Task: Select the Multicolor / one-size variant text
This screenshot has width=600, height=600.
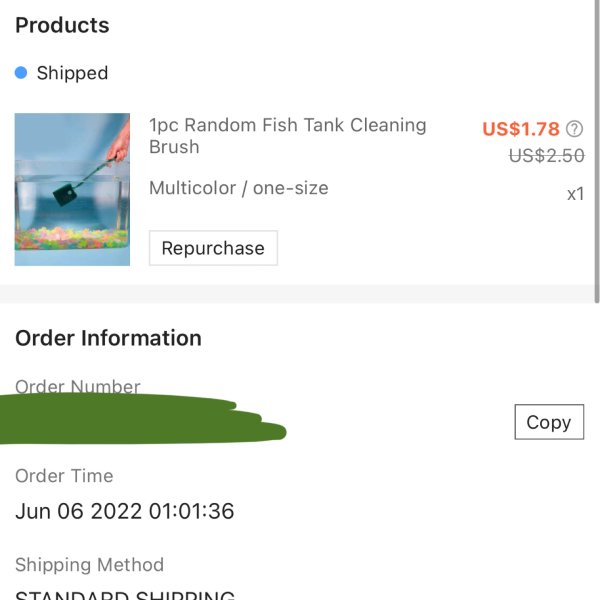Action: pyautogui.click(x=239, y=188)
